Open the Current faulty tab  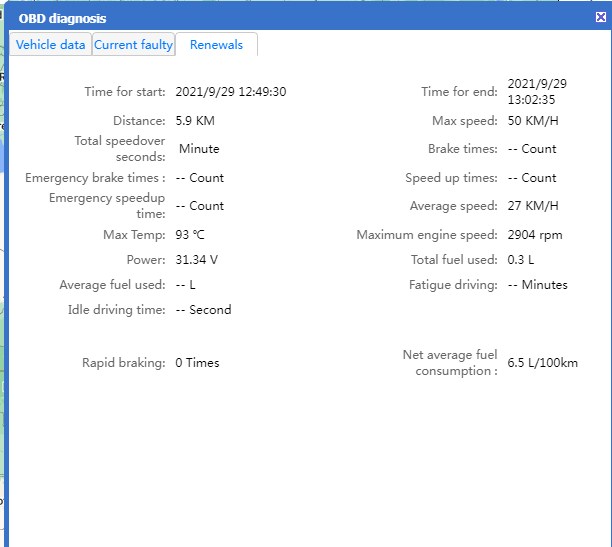point(133,45)
